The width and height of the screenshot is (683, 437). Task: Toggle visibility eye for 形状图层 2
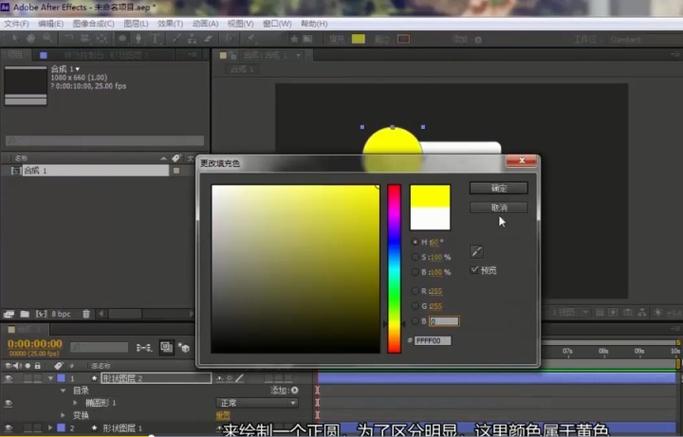point(9,379)
